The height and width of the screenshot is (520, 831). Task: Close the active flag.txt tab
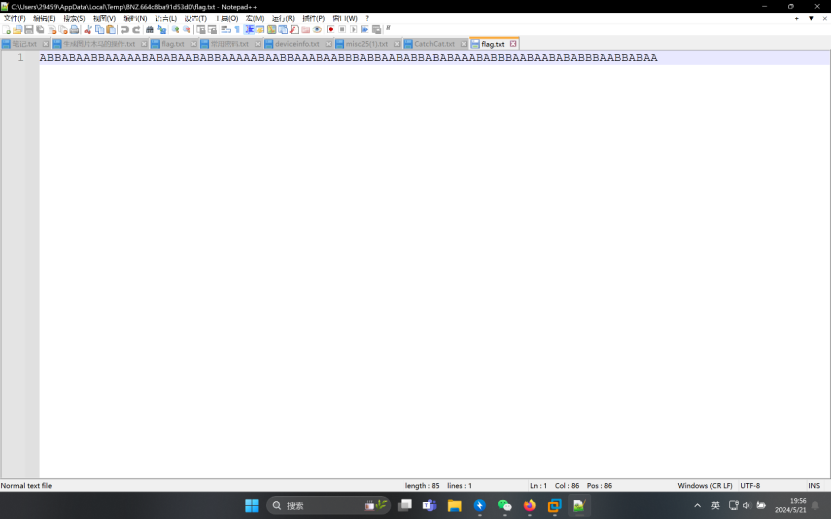(x=514, y=44)
